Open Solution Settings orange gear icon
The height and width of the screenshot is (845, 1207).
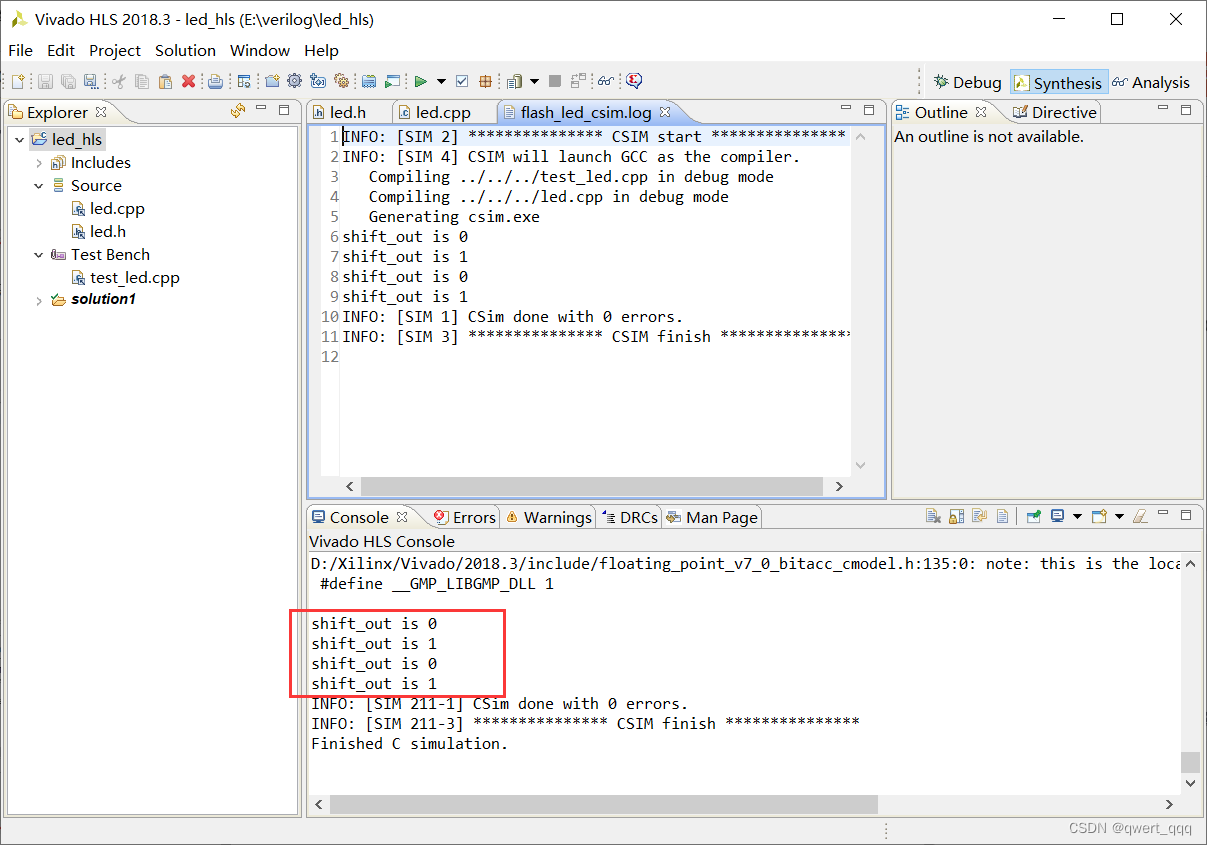[x=341, y=81]
